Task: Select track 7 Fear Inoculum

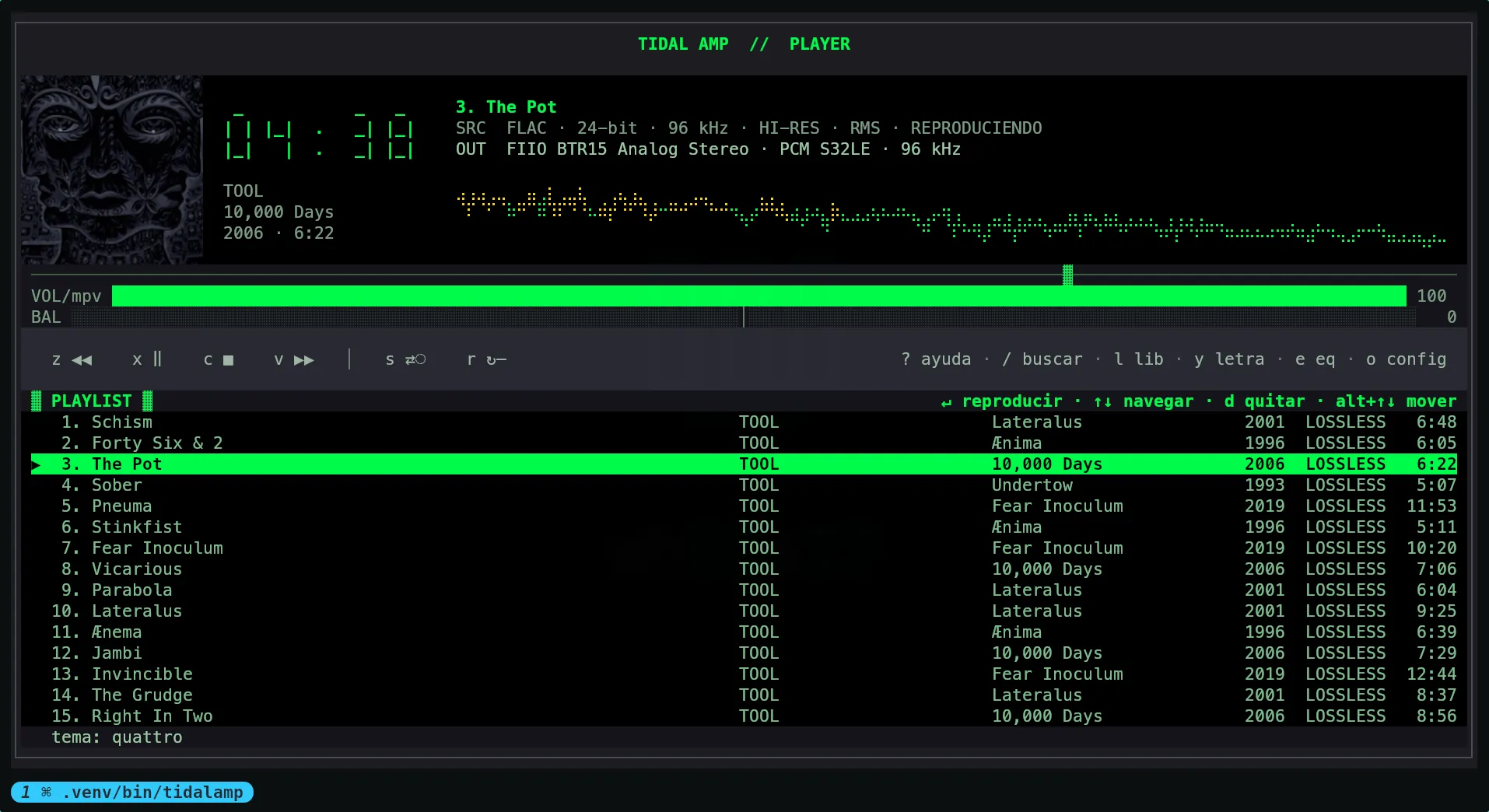Action: click(744, 548)
